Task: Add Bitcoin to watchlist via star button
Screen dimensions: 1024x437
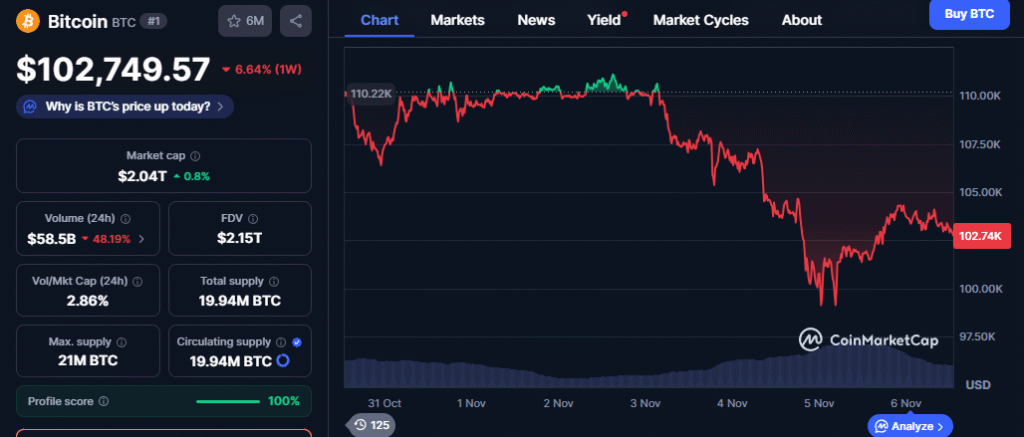Action: pyautogui.click(x=245, y=21)
